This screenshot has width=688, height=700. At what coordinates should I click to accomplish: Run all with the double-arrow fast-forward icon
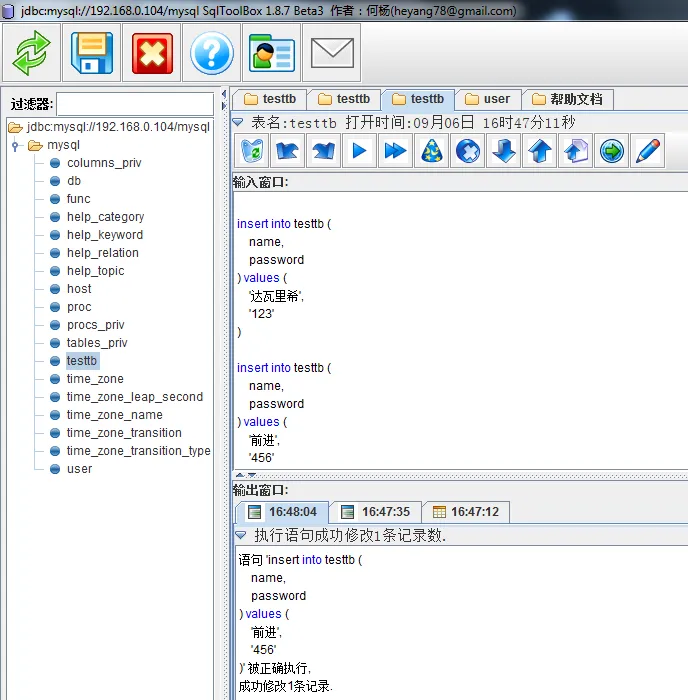396,151
